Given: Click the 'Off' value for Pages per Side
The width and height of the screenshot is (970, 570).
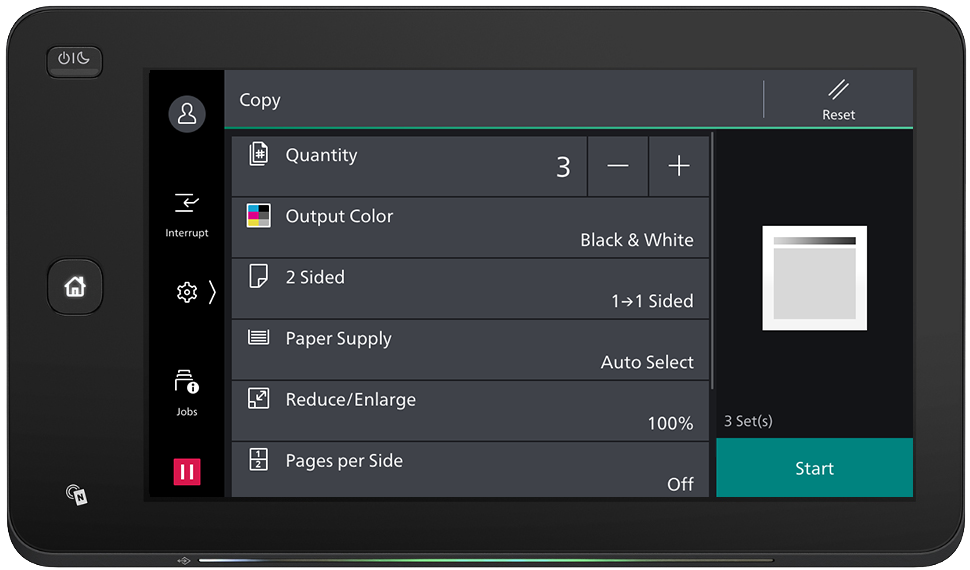Looking at the screenshot, I should click(680, 484).
